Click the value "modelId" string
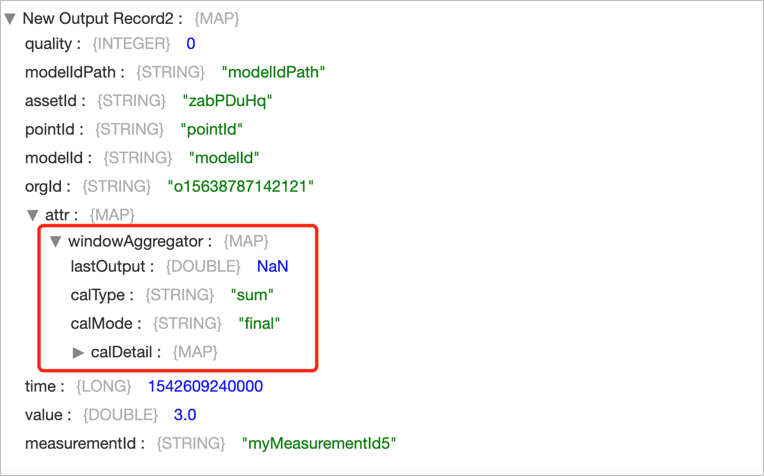Image resolution: width=764 pixels, height=476 pixels. pos(224,158)
